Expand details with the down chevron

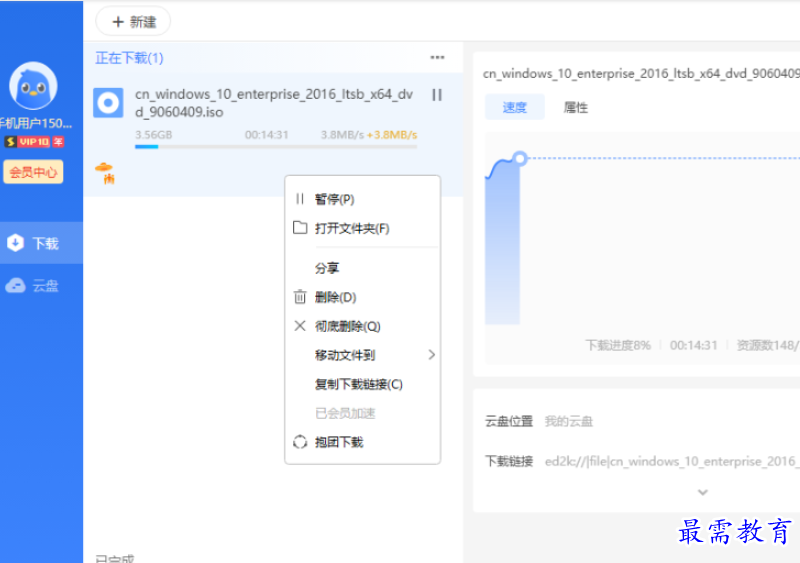(x=703, y=492)
